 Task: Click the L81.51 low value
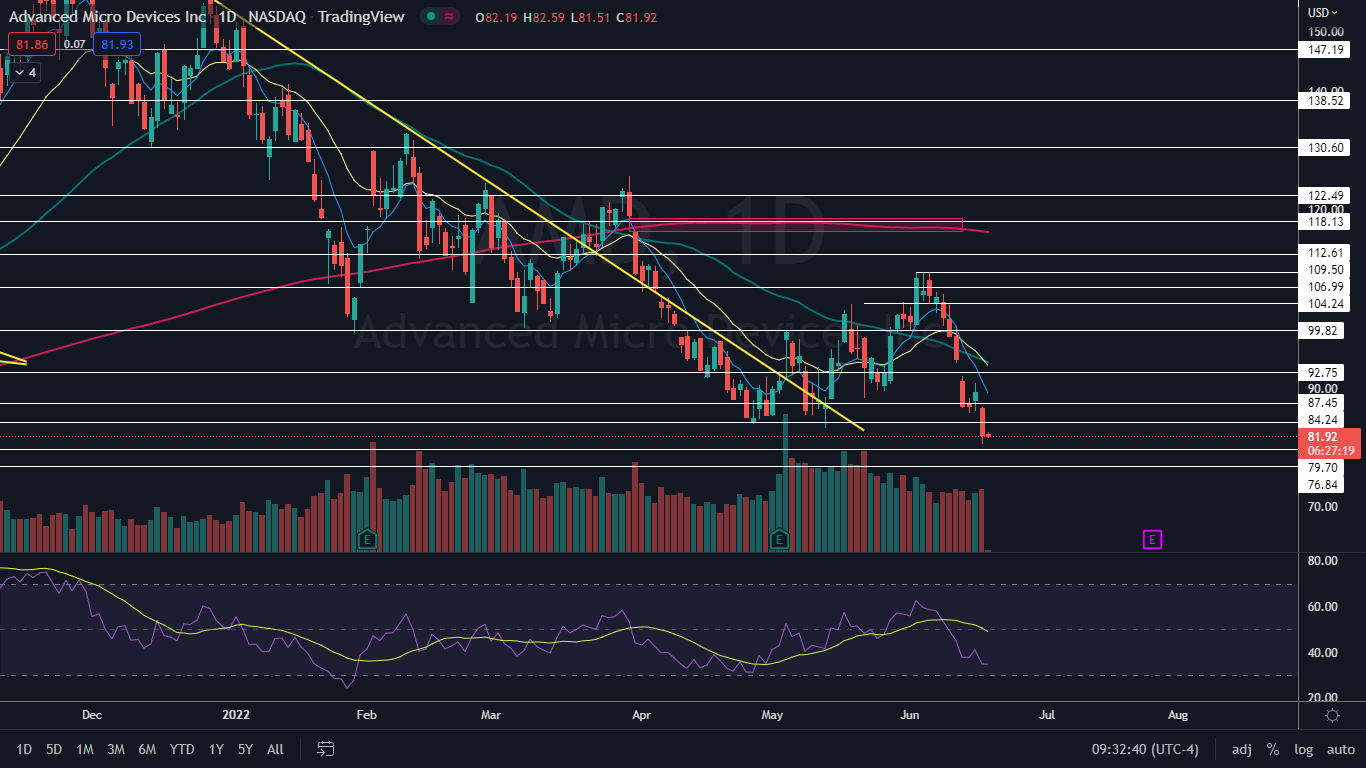point(591,17)
